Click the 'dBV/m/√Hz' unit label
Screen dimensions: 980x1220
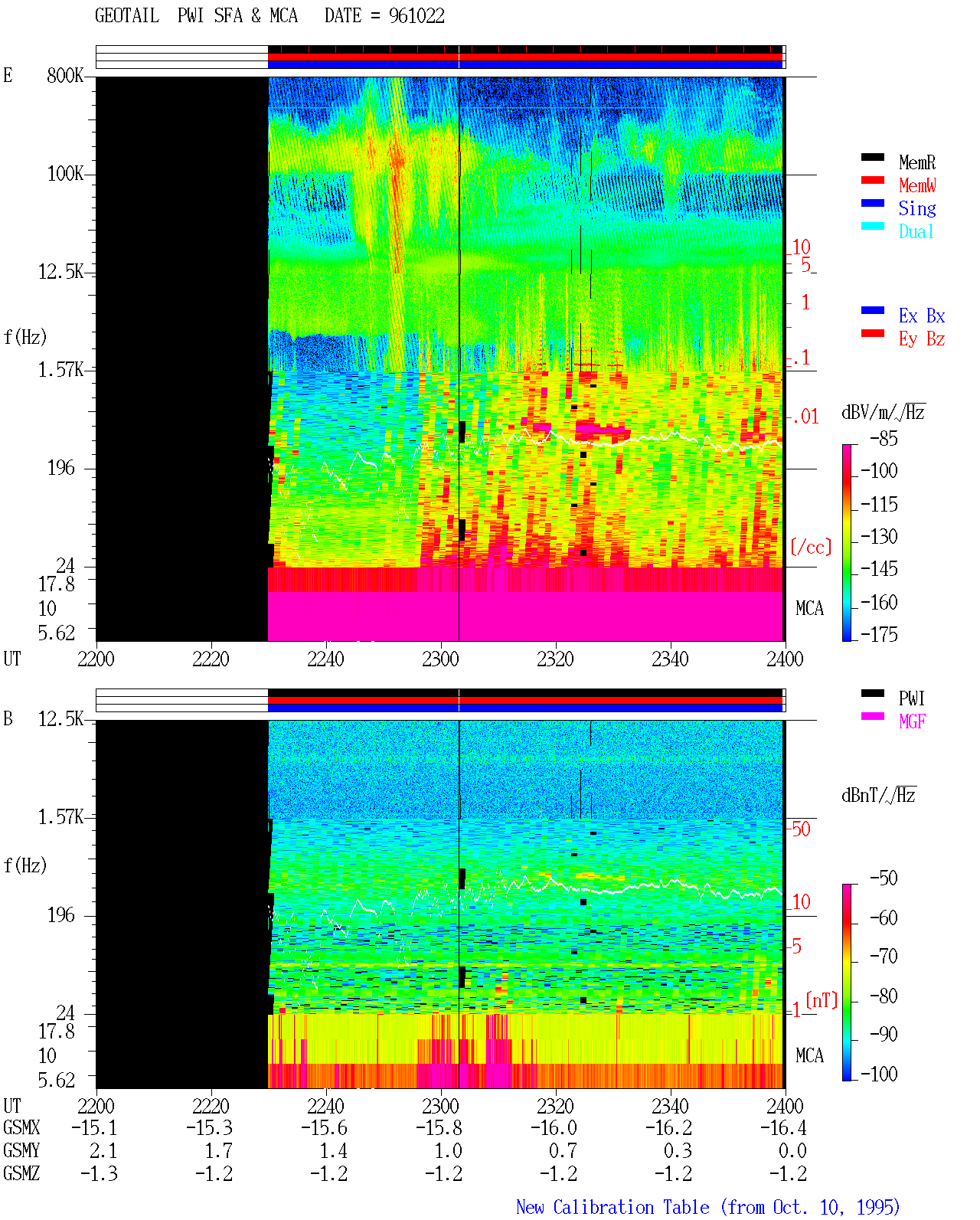[884, 412]
